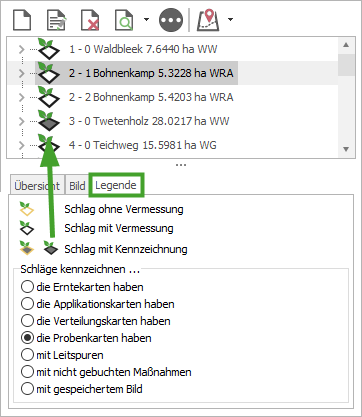Click dark filled Schlag mit Kennzeichnung icon

tap(51, 248)
